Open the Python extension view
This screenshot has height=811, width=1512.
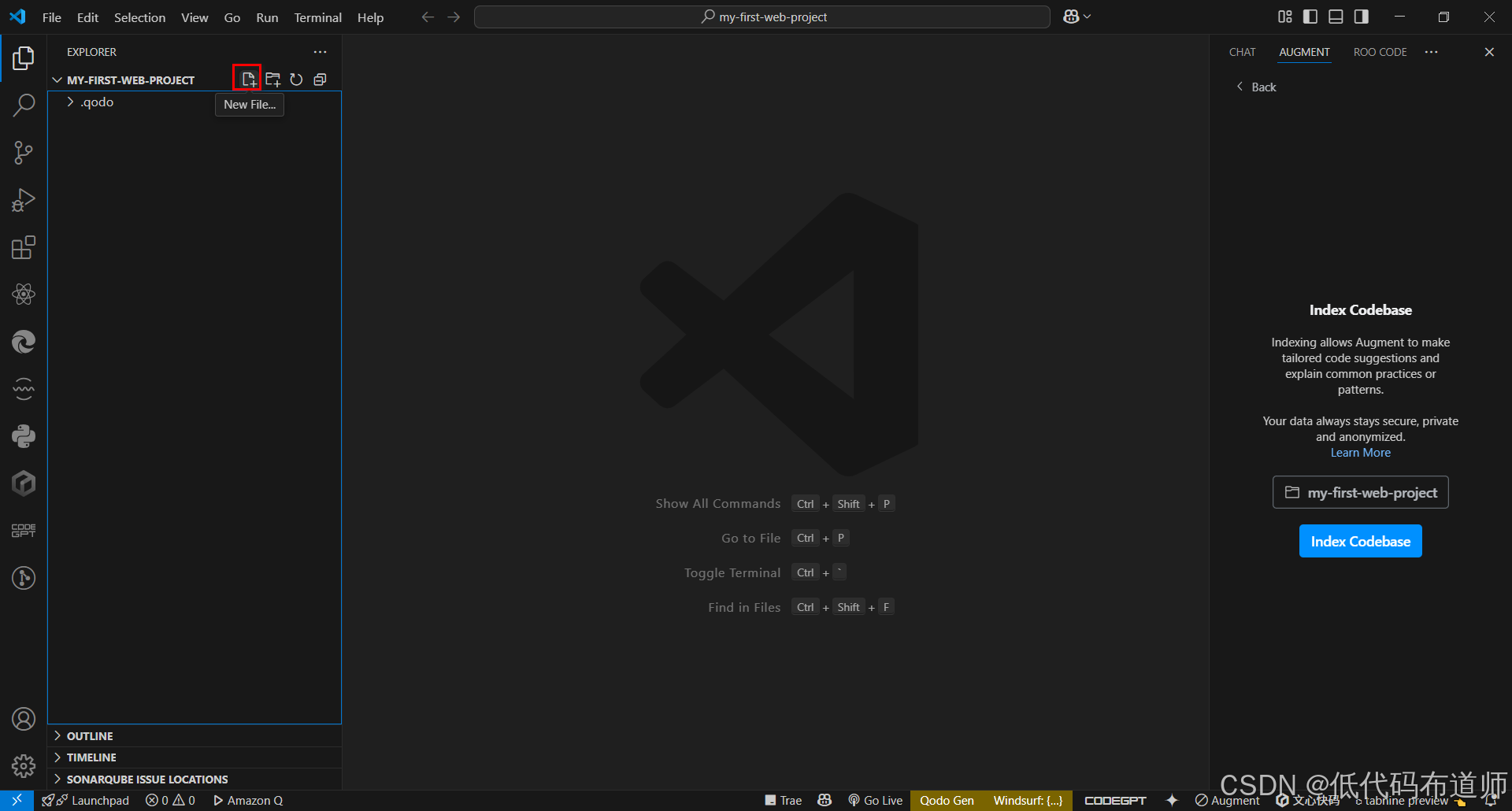coord(24,436)
